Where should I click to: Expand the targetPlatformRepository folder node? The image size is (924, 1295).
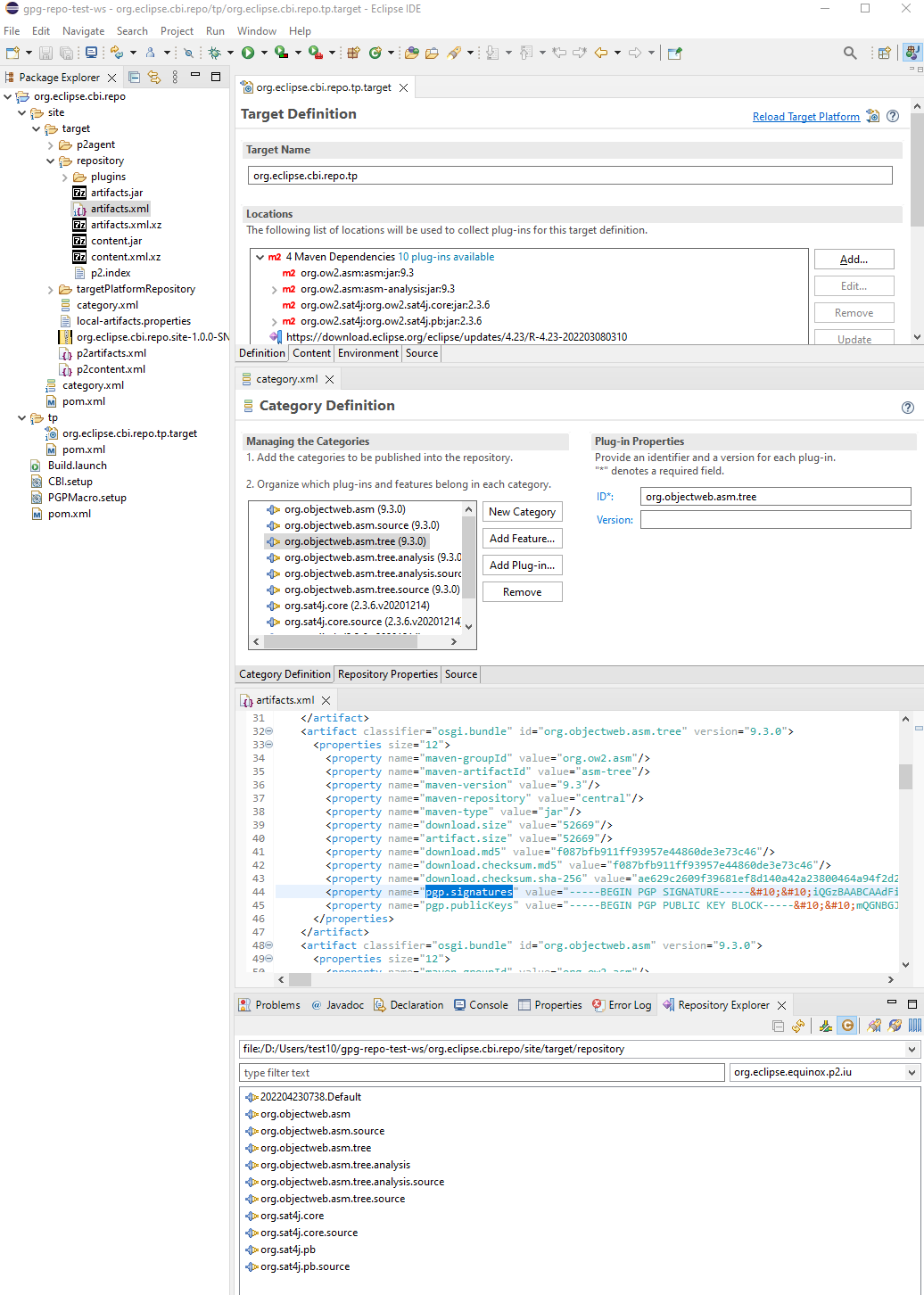point(51,289)
